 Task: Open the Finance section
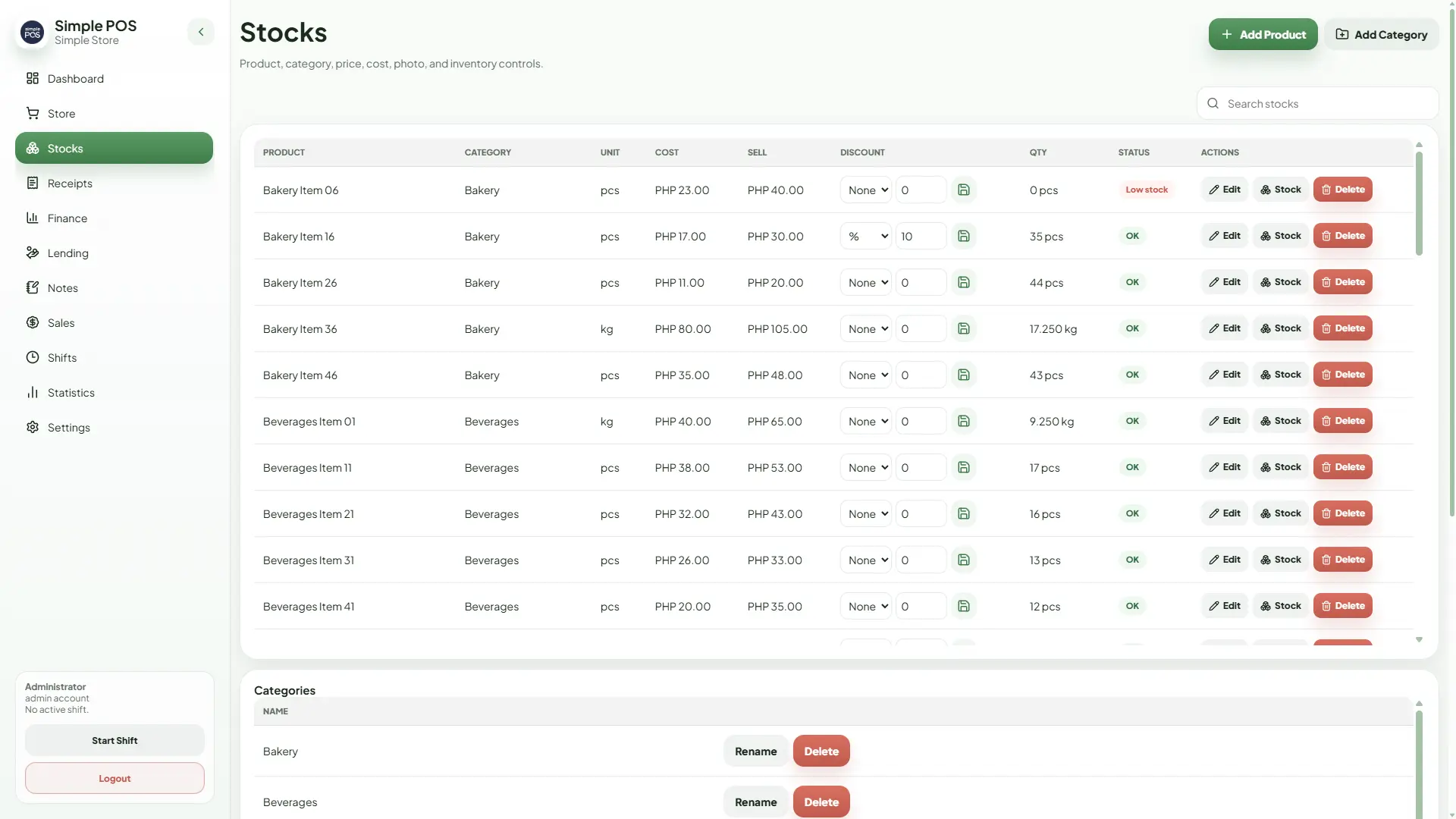114,218
